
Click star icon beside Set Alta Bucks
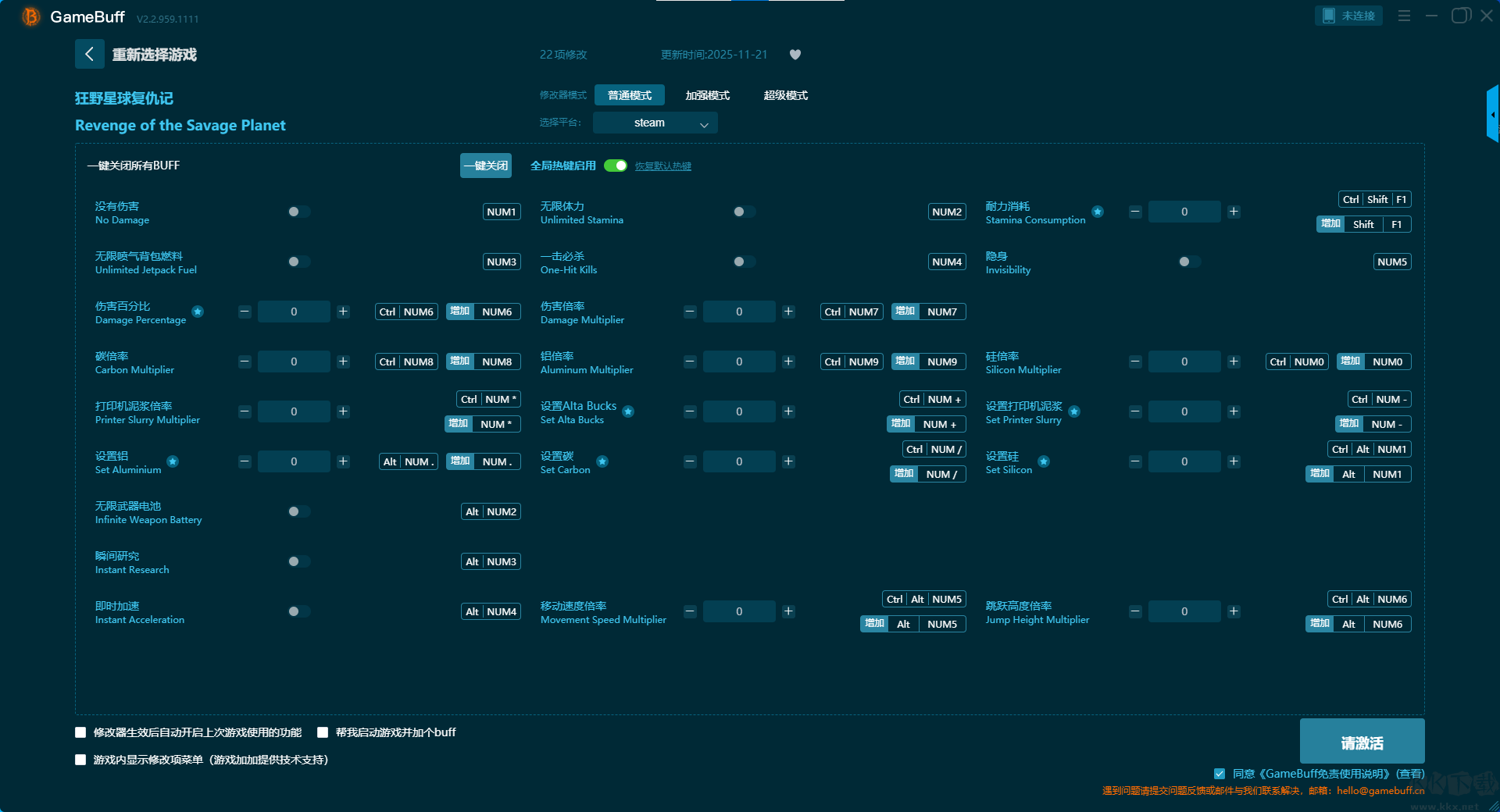pyautogui.click(x=628, y=411)
